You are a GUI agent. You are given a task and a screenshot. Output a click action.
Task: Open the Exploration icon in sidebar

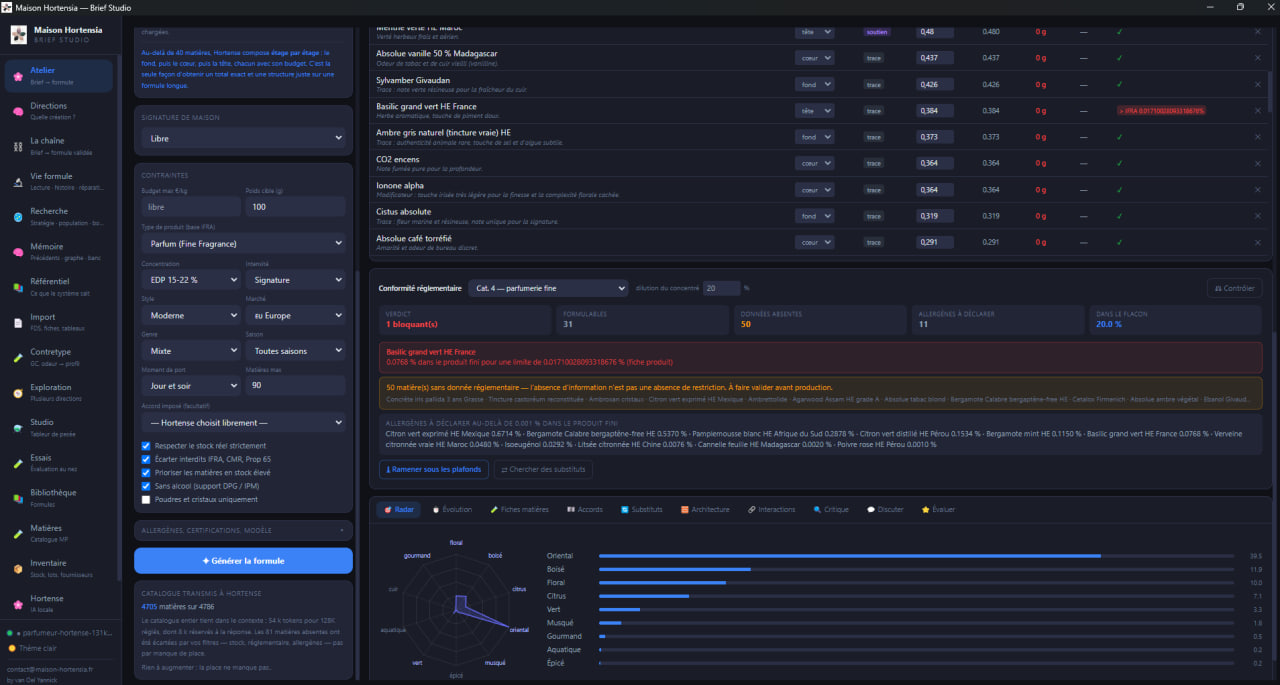click(x=18, y=393)
